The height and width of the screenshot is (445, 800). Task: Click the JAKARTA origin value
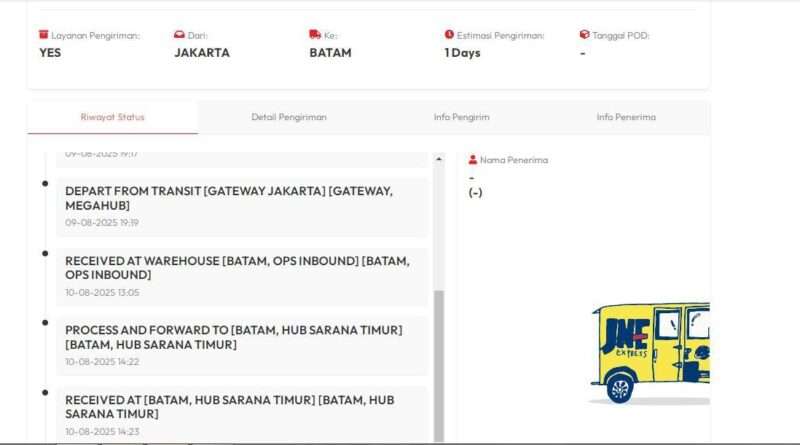click(x=202, y=53)
